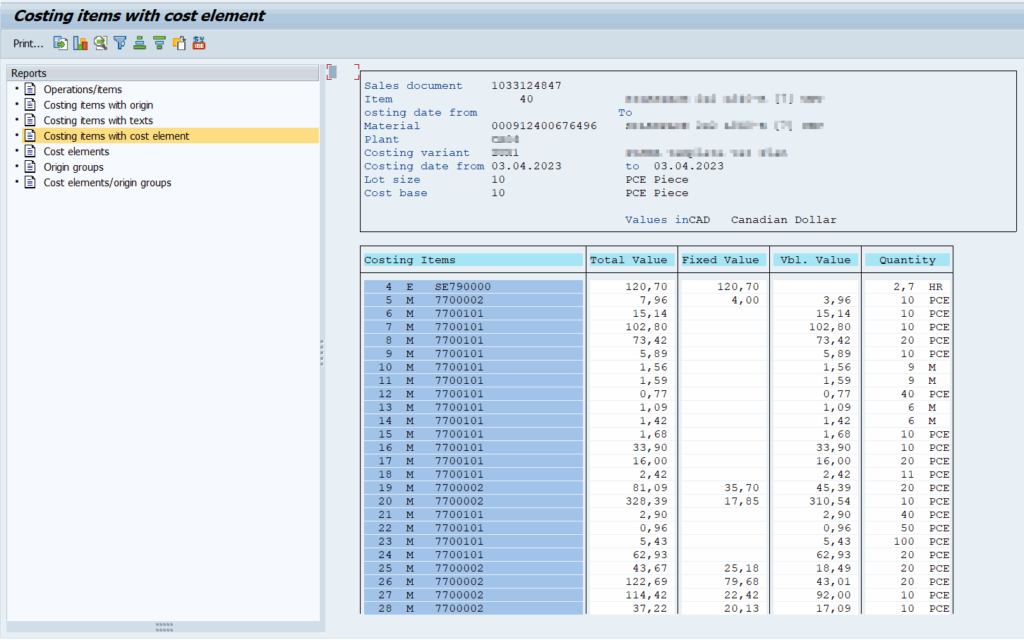Click total value 114,42 in row 27

coord(647,595)
